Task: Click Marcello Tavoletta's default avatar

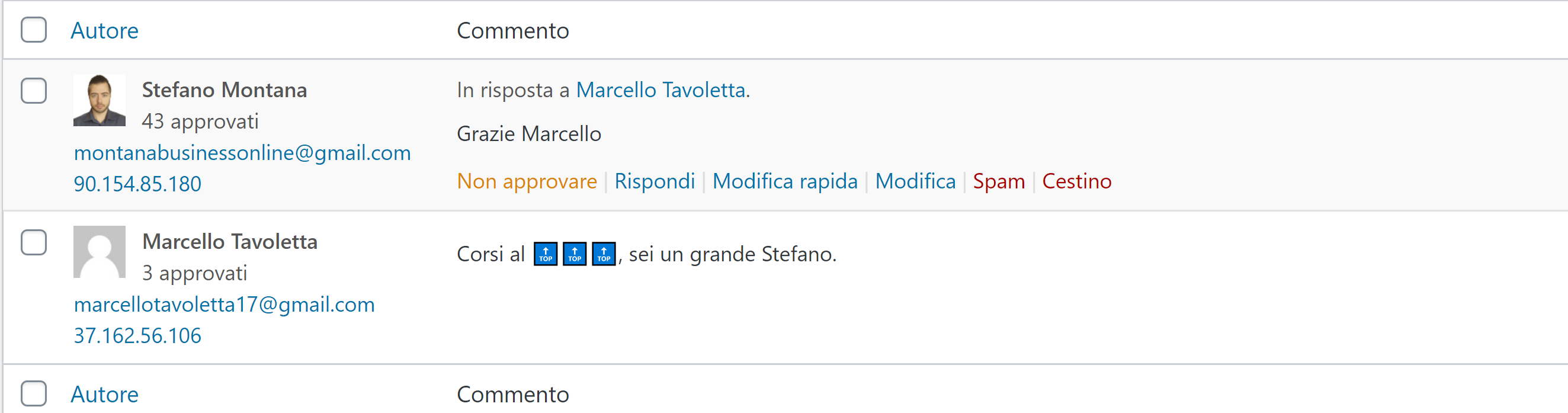Action: [99, 252]
